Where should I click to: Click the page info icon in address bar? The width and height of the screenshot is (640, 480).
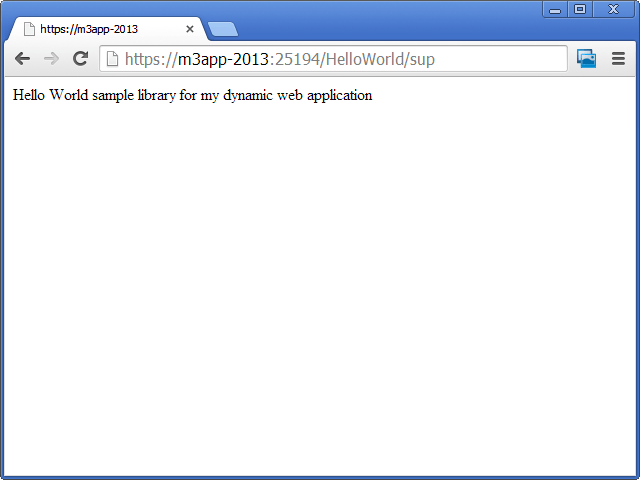pyautogui.click(x=113, y=59)
